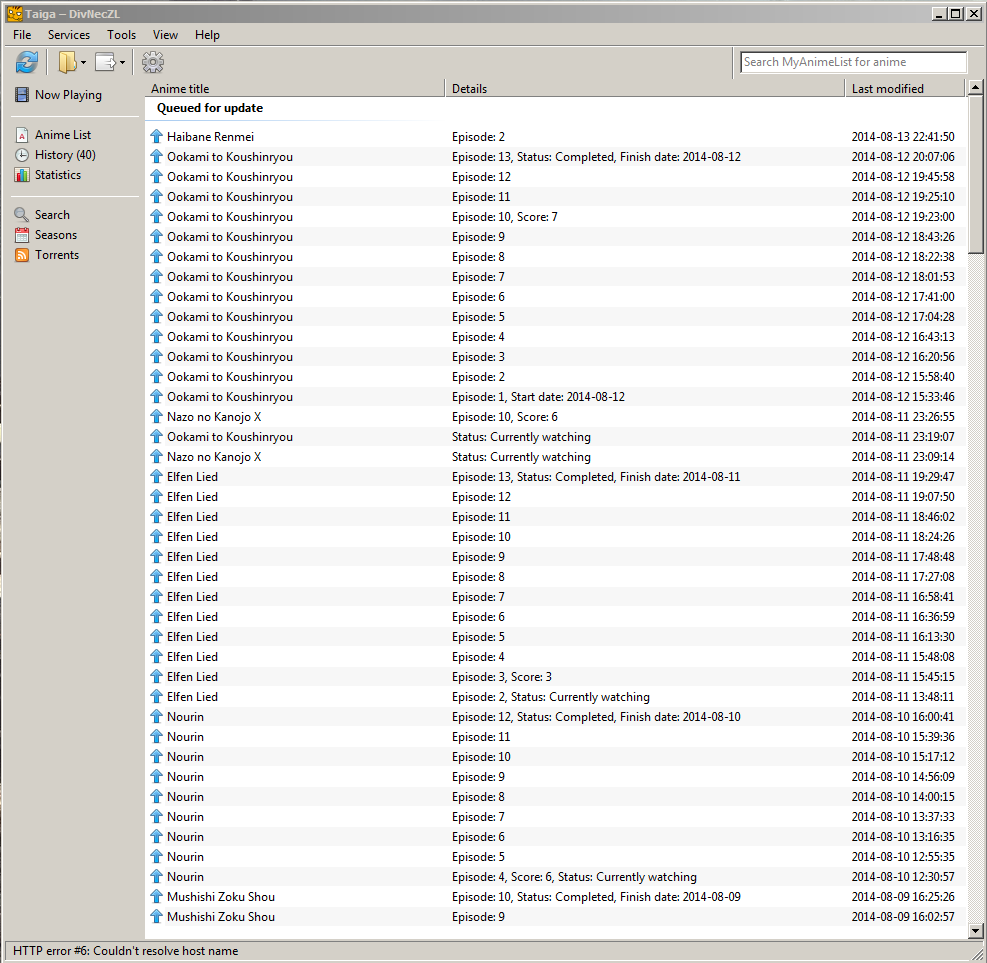This screenshot has height=963, width=987.
Task: Open Anime List in sidebar
Action: [63, 135]
